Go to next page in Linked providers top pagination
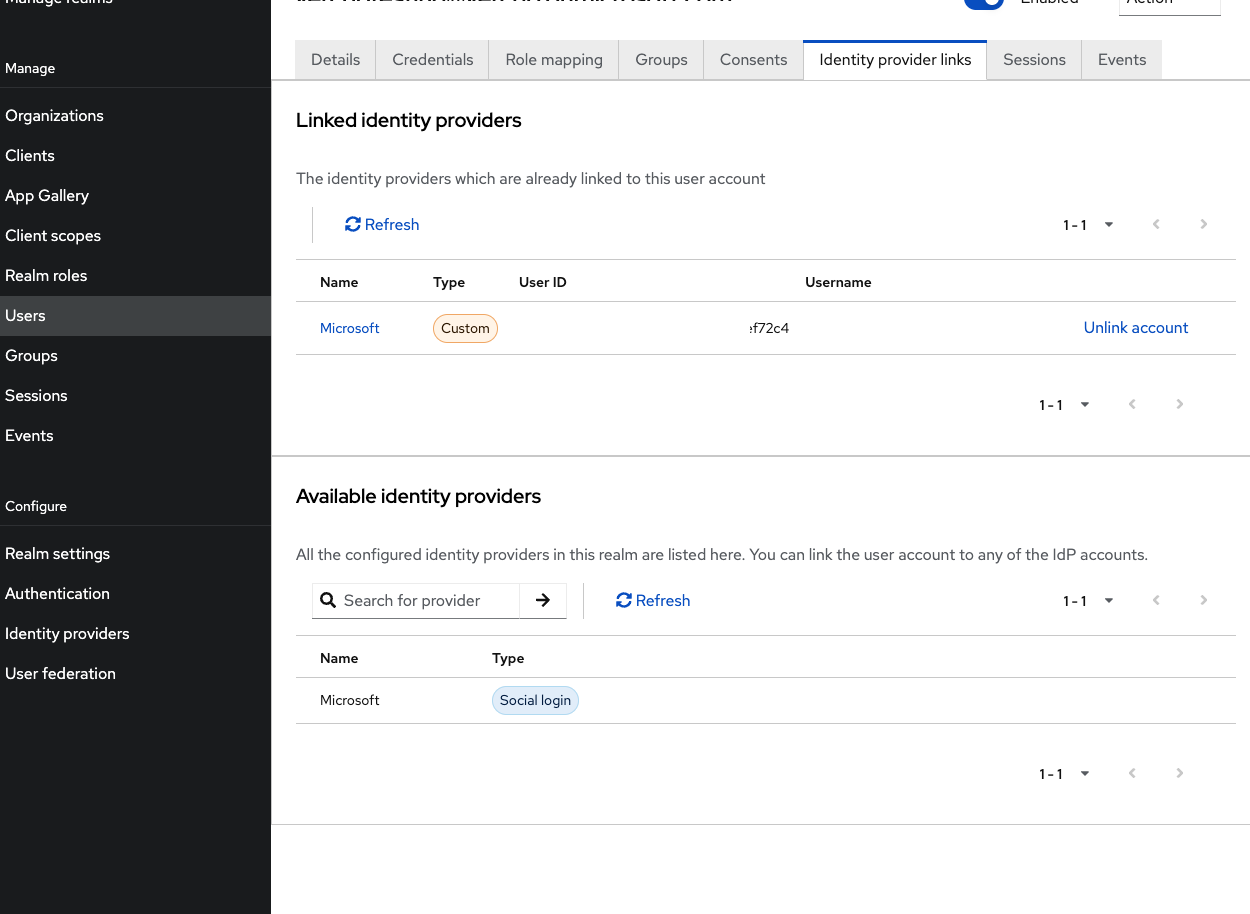This screenshot has width=1250, height=914. point(1204,225)
